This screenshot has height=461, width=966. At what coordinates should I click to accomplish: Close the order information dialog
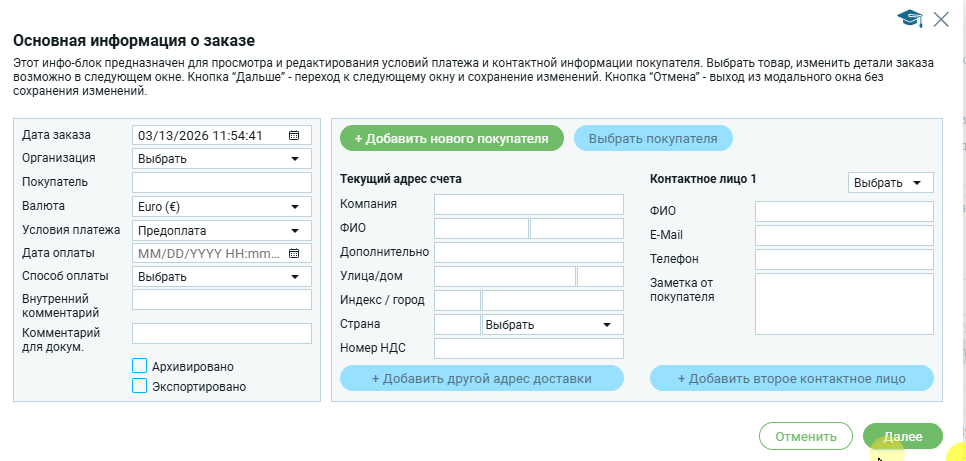click(941, 18)
